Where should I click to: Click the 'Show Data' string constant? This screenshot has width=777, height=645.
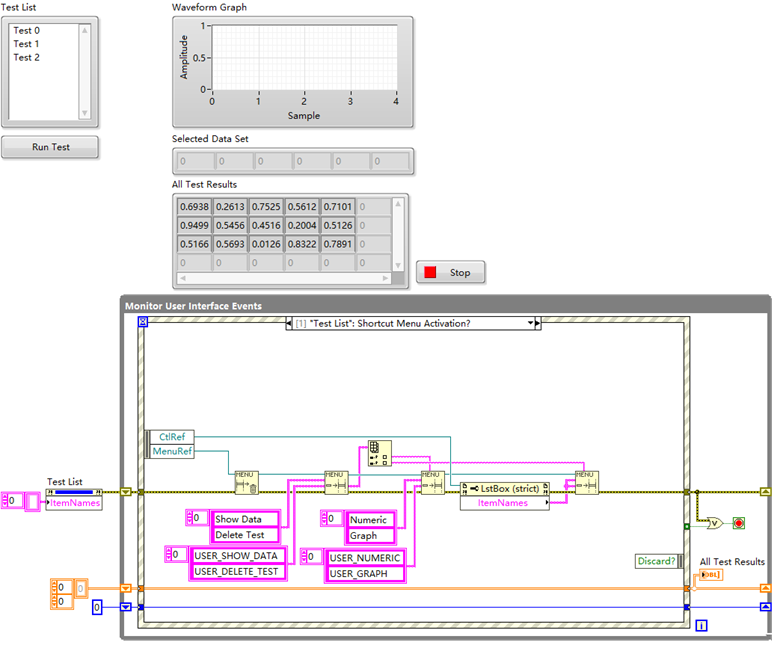(245, 519)
